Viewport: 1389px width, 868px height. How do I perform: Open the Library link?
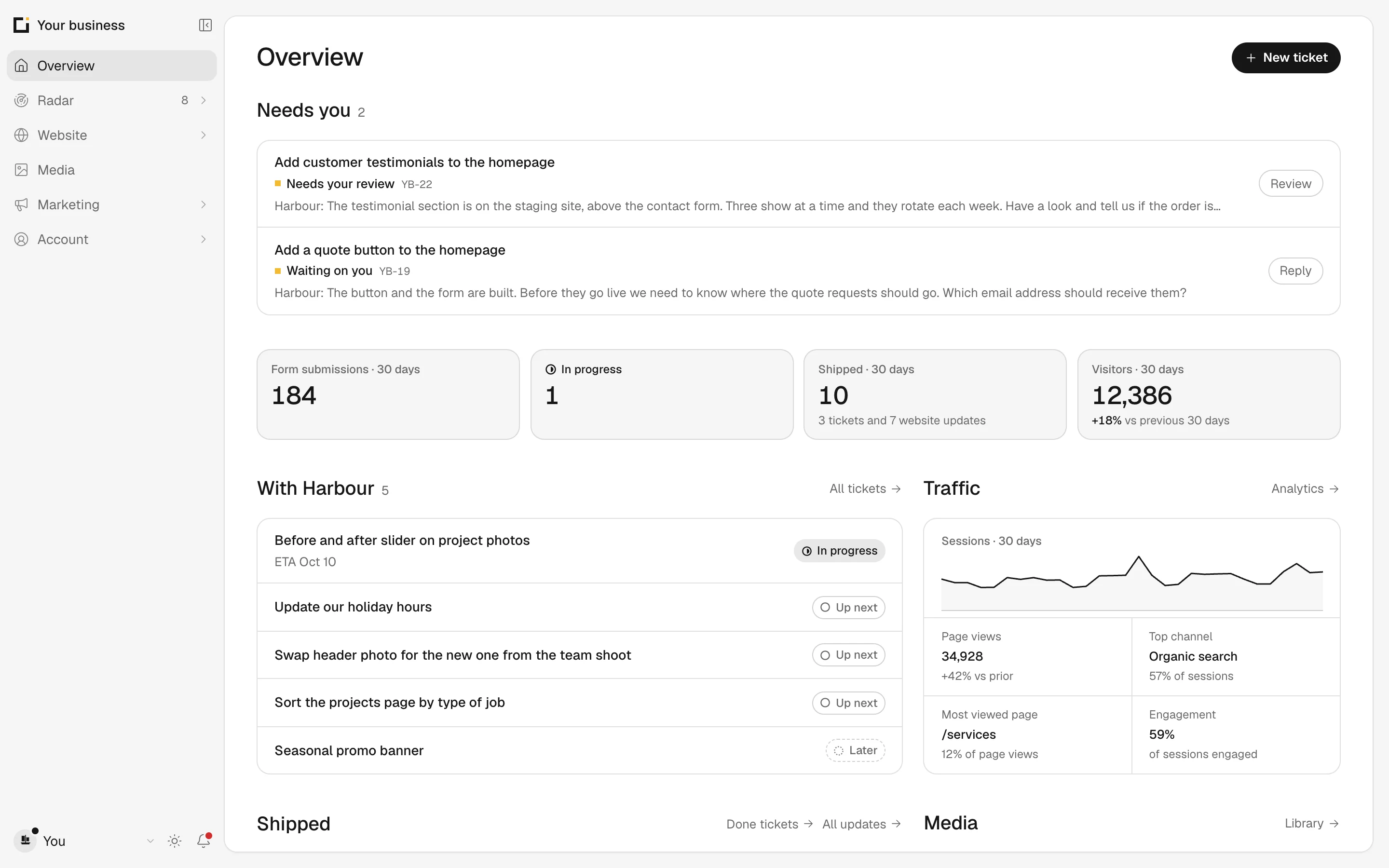(1311, 824)
